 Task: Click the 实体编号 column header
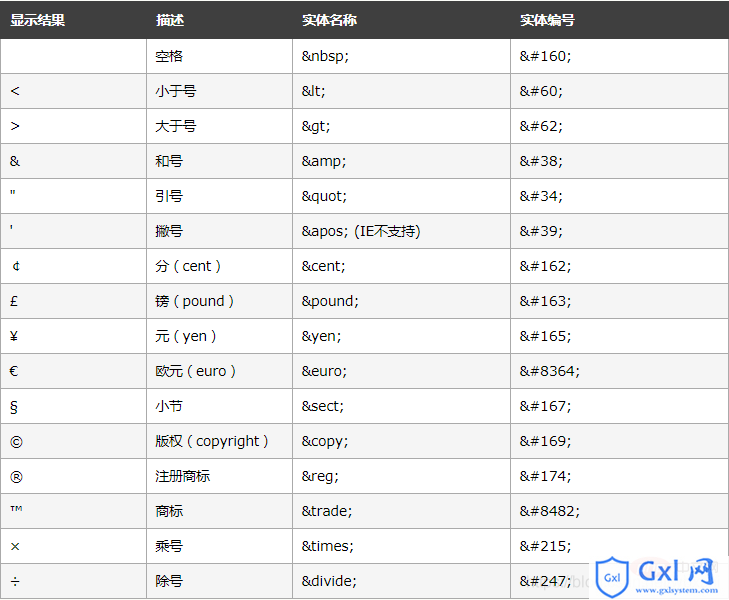click(x=547, y=20)
